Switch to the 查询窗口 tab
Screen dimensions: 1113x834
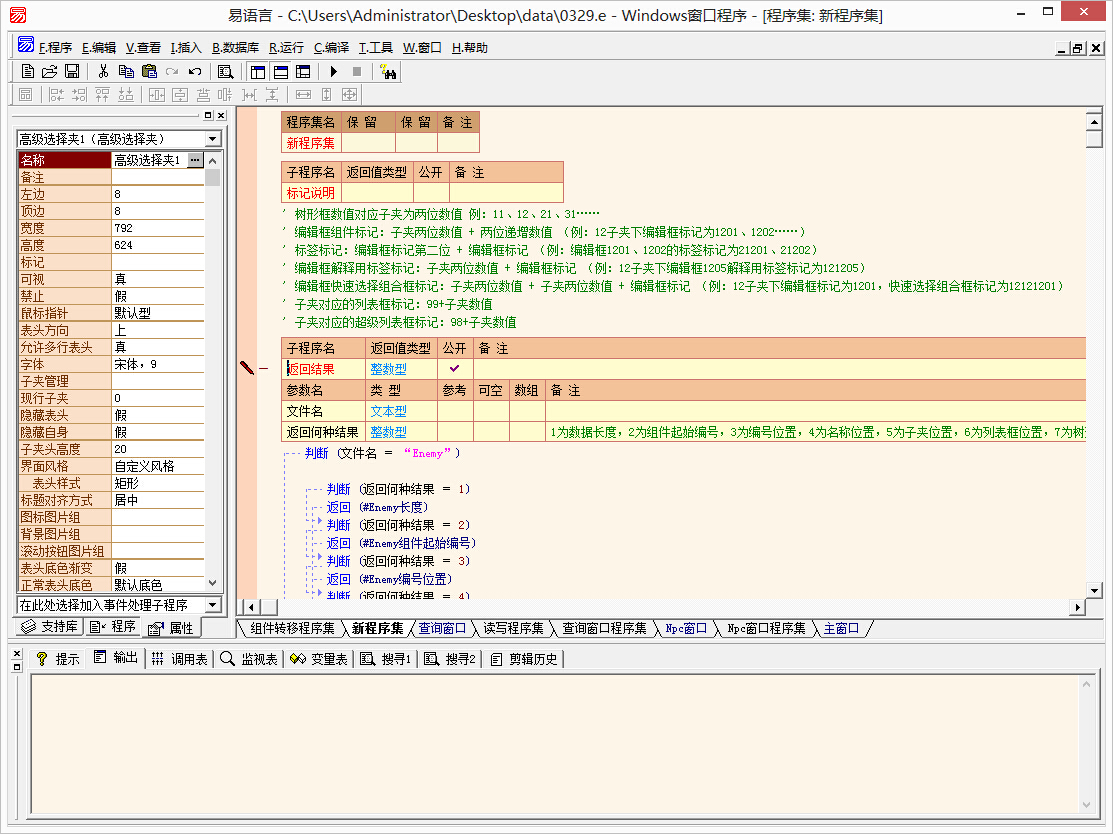pyautogui.click(x=442, y=628)
